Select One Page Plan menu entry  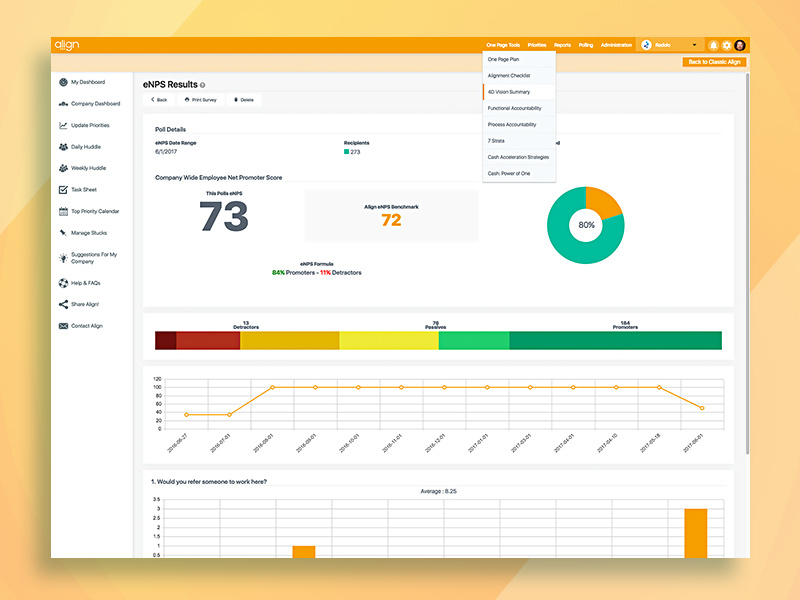519,60
